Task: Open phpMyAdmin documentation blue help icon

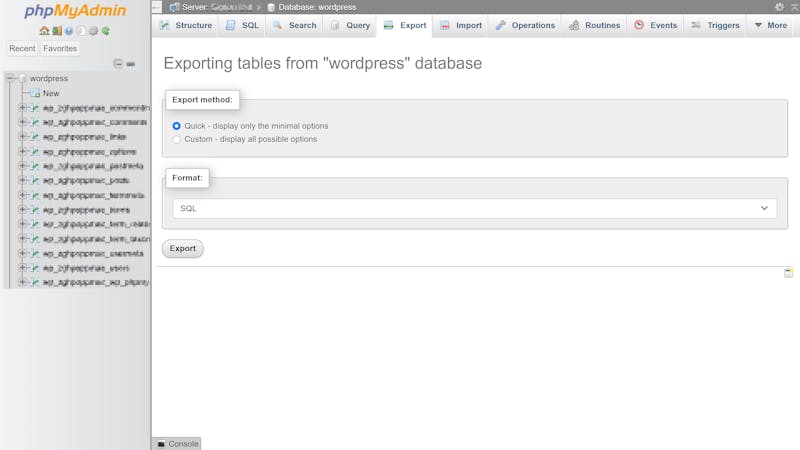Action: click(69, 31)
